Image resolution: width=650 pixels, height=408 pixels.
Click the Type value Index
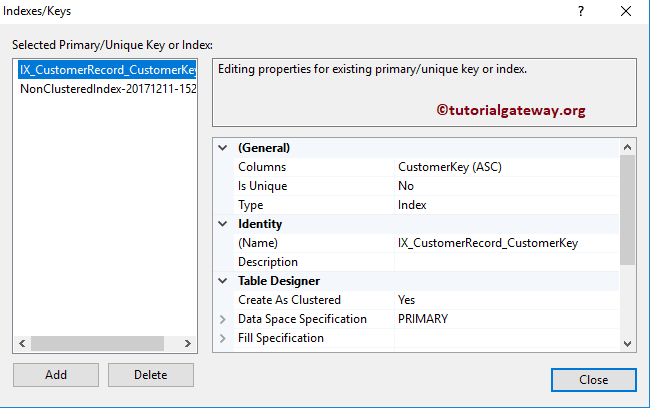click(x=412, y=205)
